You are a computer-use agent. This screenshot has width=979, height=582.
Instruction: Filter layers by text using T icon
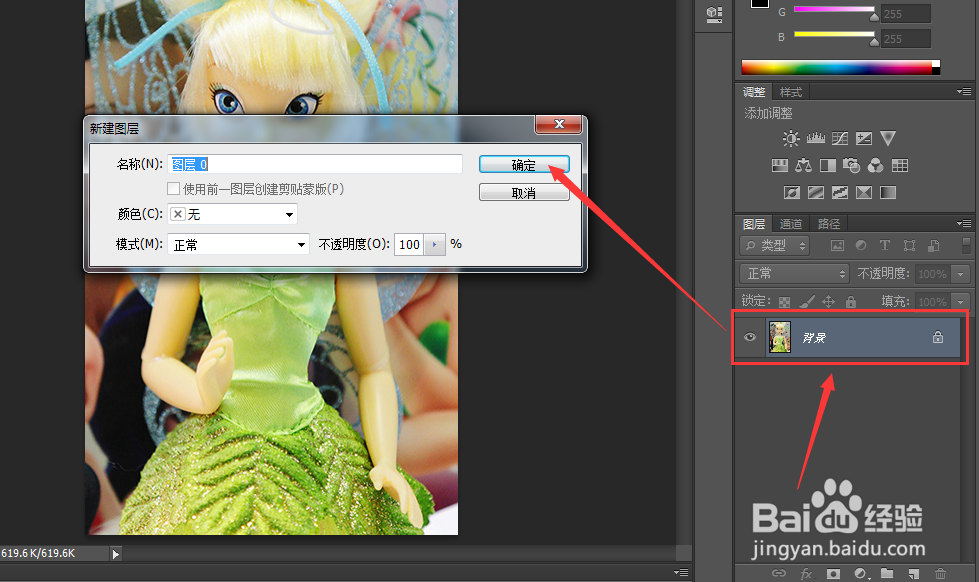(x=885, y=245)
